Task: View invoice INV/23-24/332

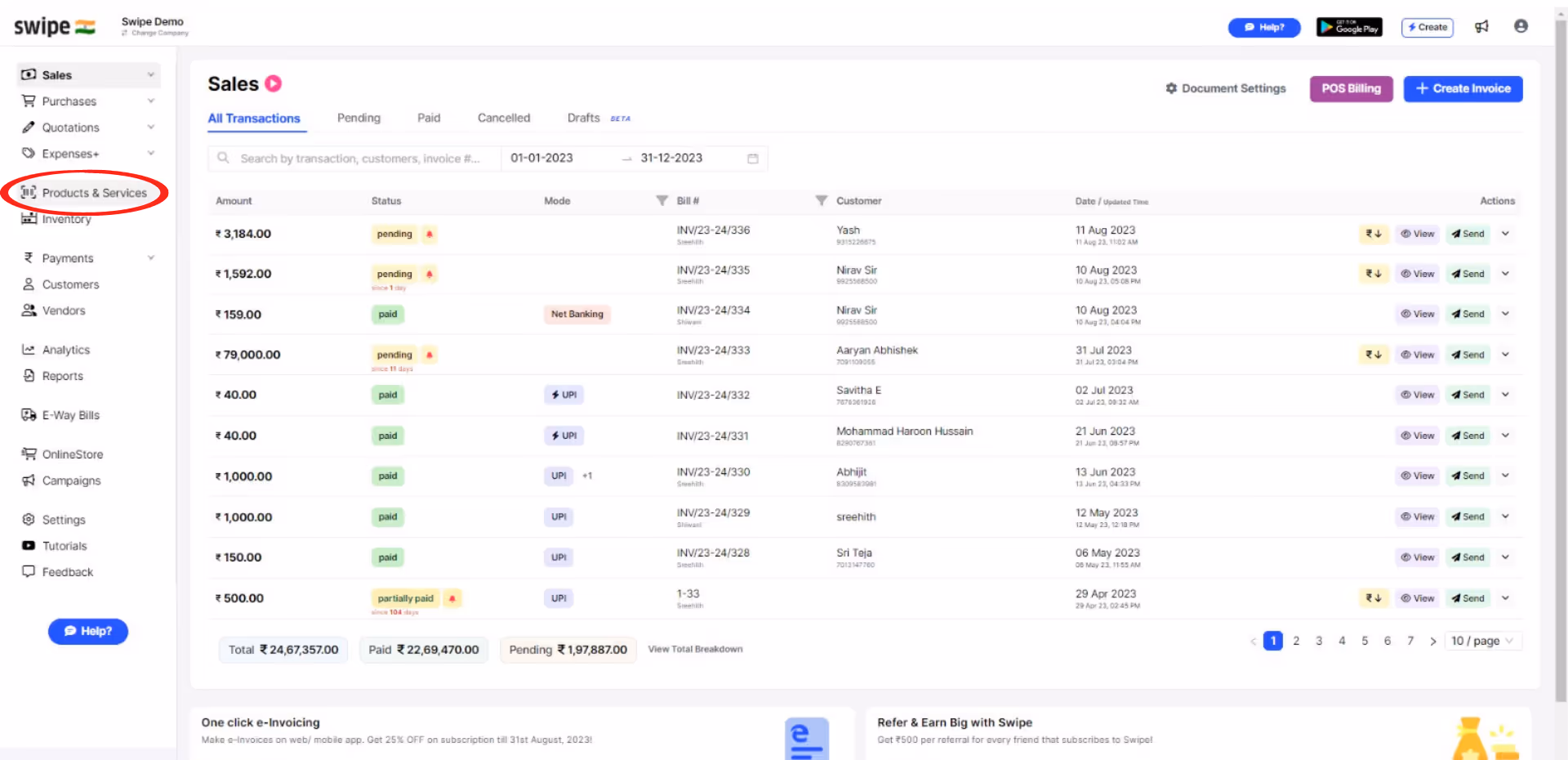Action: [x=1417, y=395]
